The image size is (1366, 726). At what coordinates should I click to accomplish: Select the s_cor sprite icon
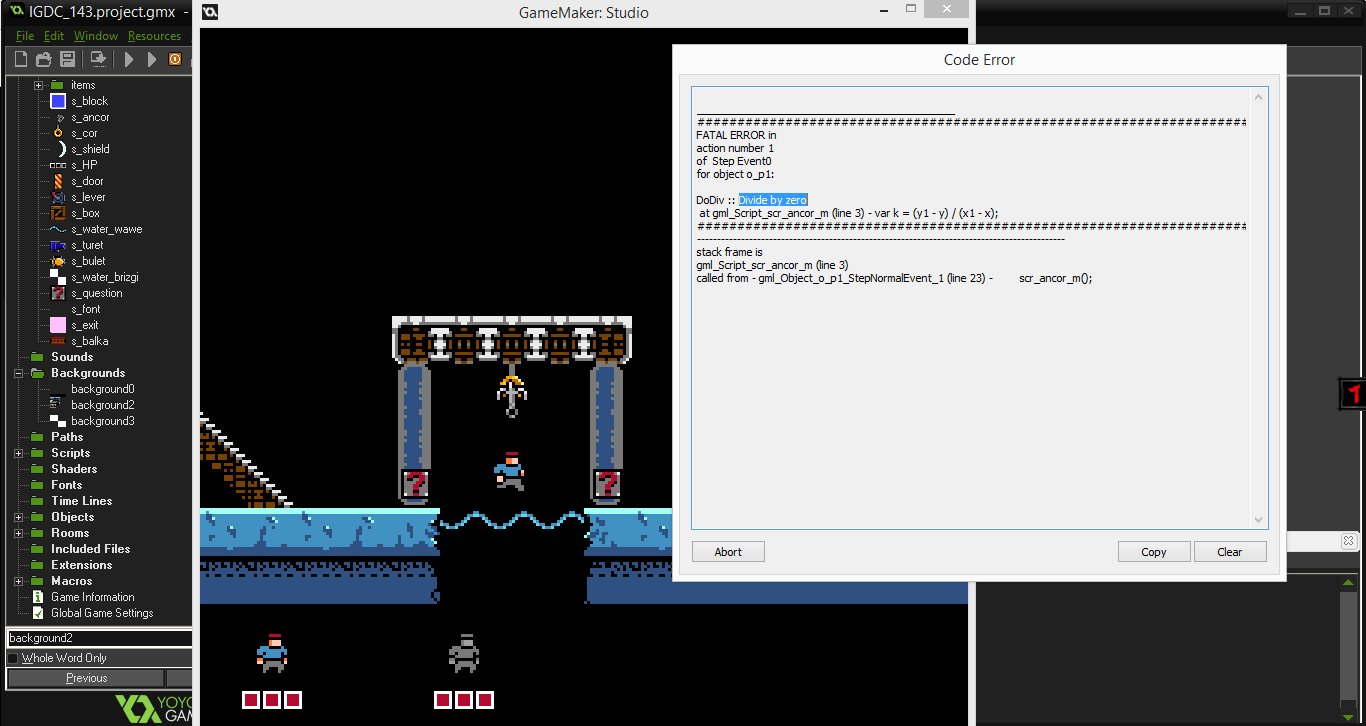[58, 133]
